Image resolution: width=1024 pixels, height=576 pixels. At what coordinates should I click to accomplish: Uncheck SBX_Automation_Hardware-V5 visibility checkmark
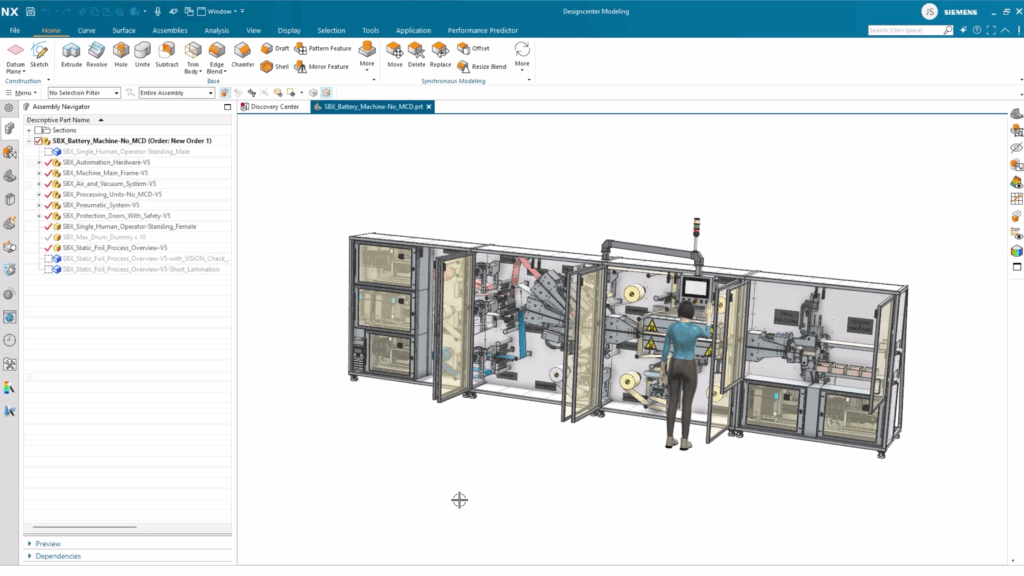[x=47, y=162]
